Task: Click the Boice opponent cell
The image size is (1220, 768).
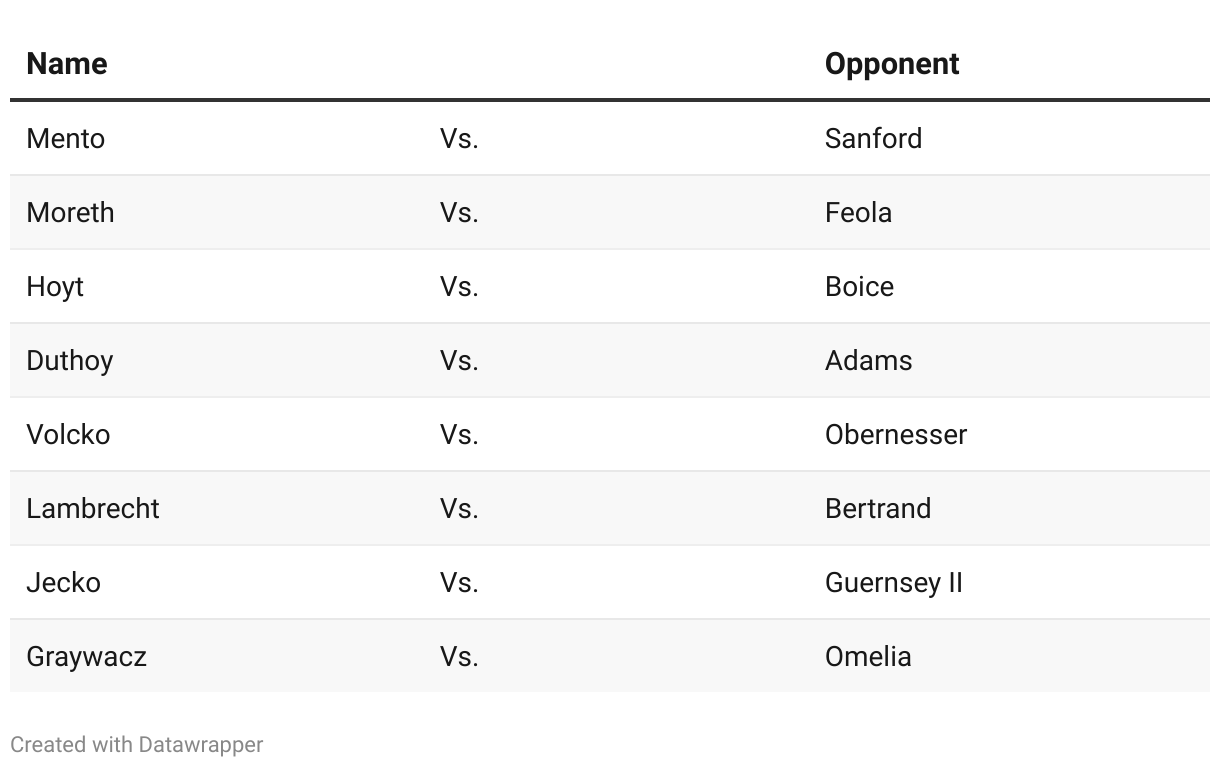Action: [859, 286]
